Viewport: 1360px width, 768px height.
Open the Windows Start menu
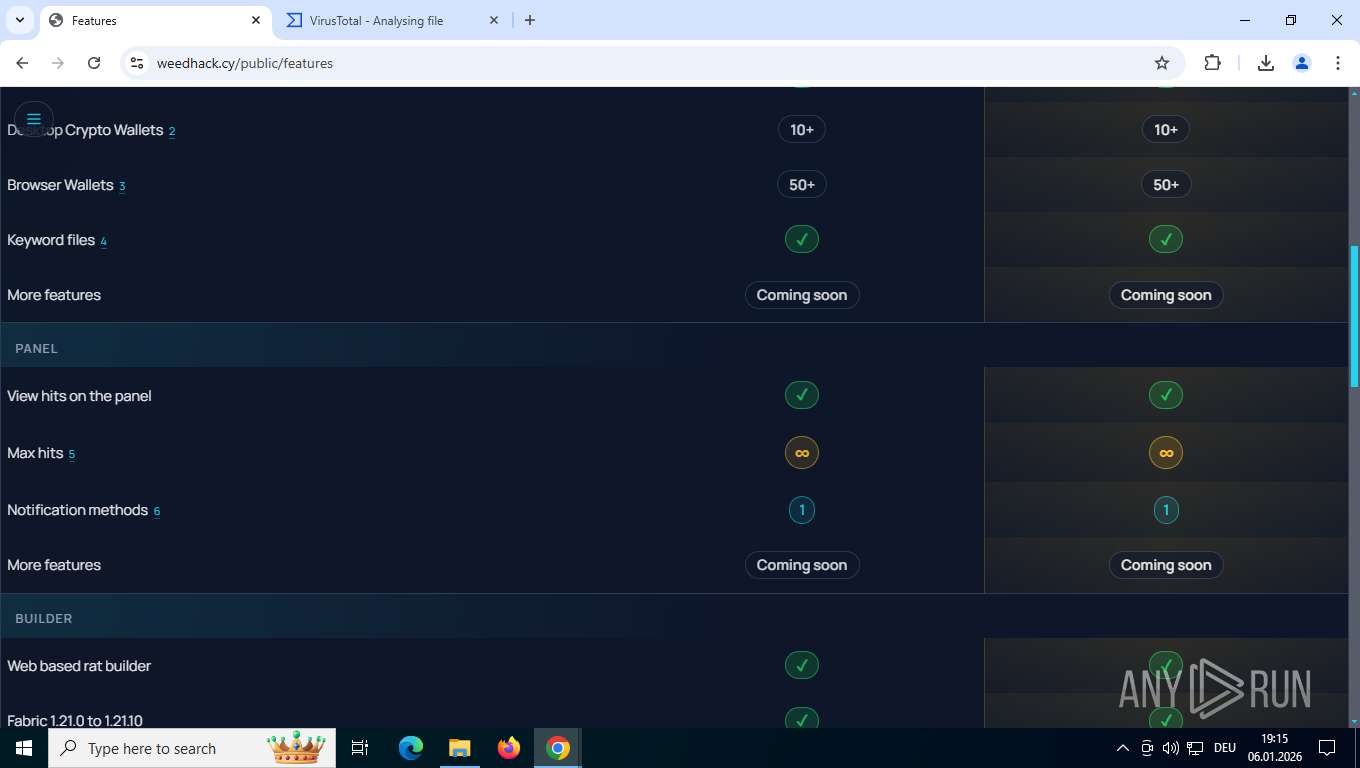tap(24, 748)
